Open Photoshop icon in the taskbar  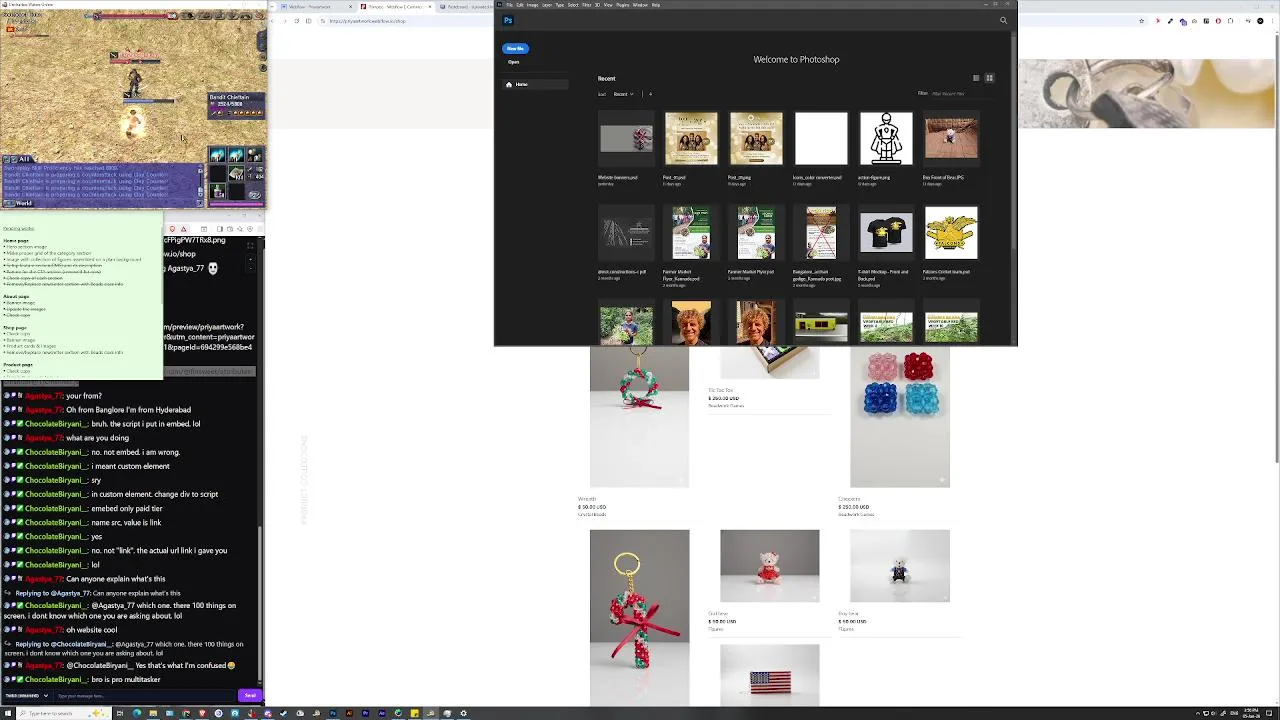tap(333, 713)
